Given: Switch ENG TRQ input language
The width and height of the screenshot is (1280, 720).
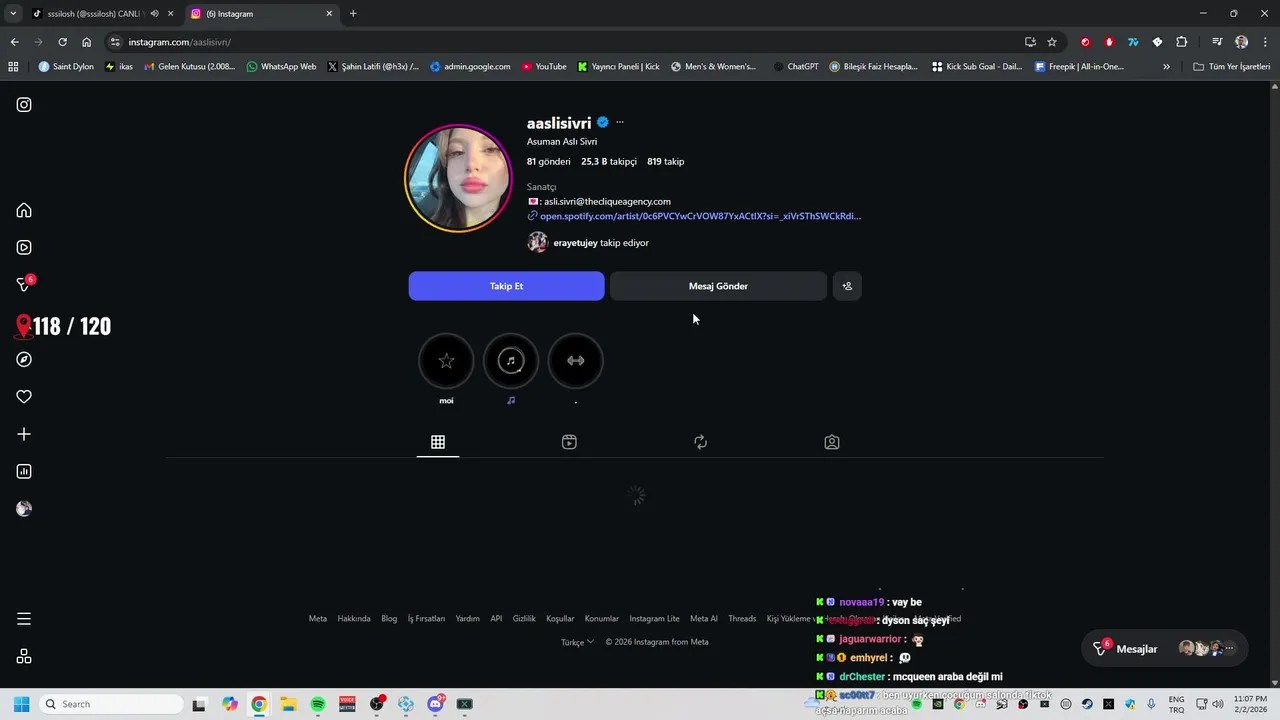Looking at the screenshot, I should (x=1177, y=704).
